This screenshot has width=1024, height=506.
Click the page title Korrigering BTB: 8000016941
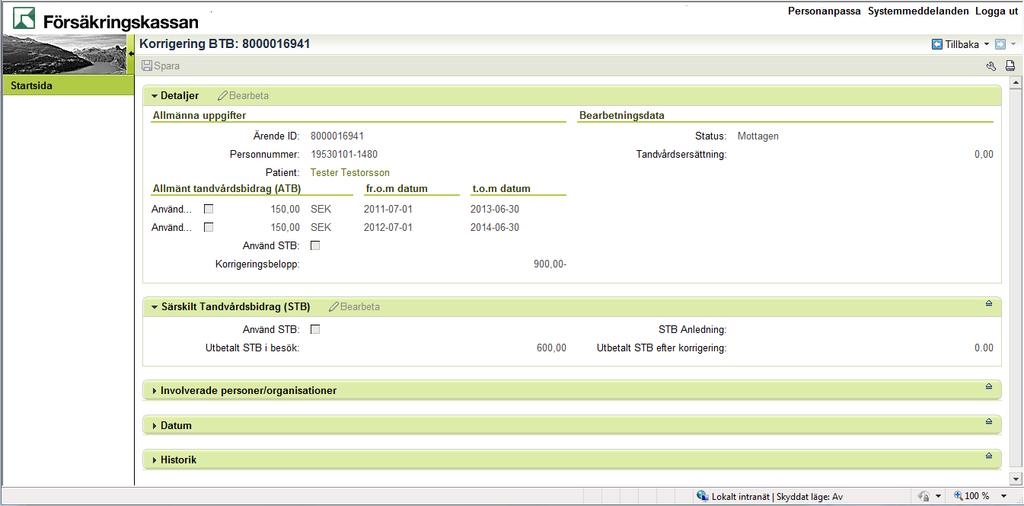click(x=225, y=44)
